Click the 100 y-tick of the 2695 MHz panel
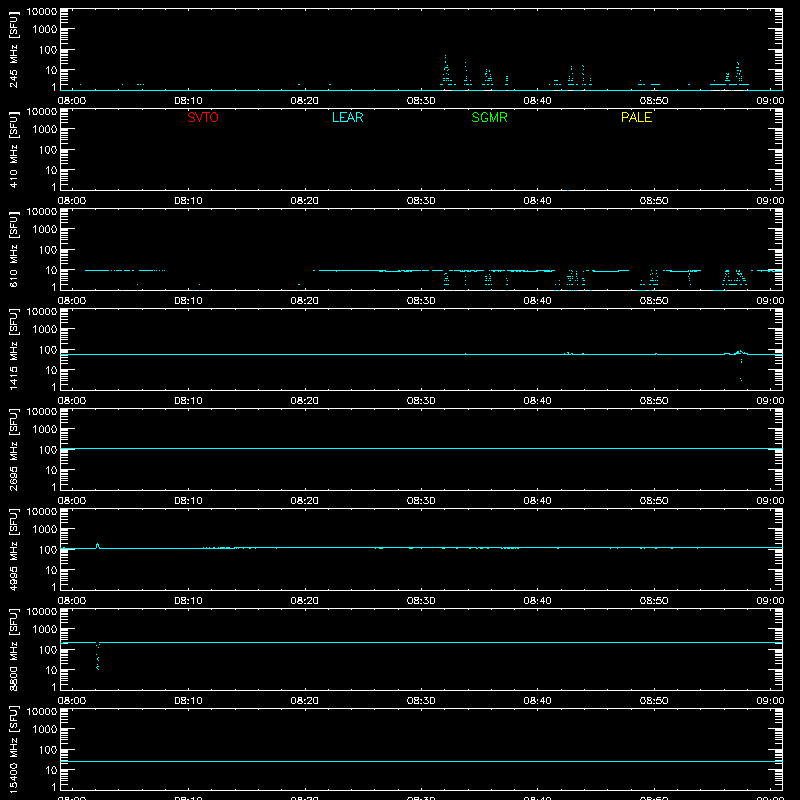 tap(49, 450)
